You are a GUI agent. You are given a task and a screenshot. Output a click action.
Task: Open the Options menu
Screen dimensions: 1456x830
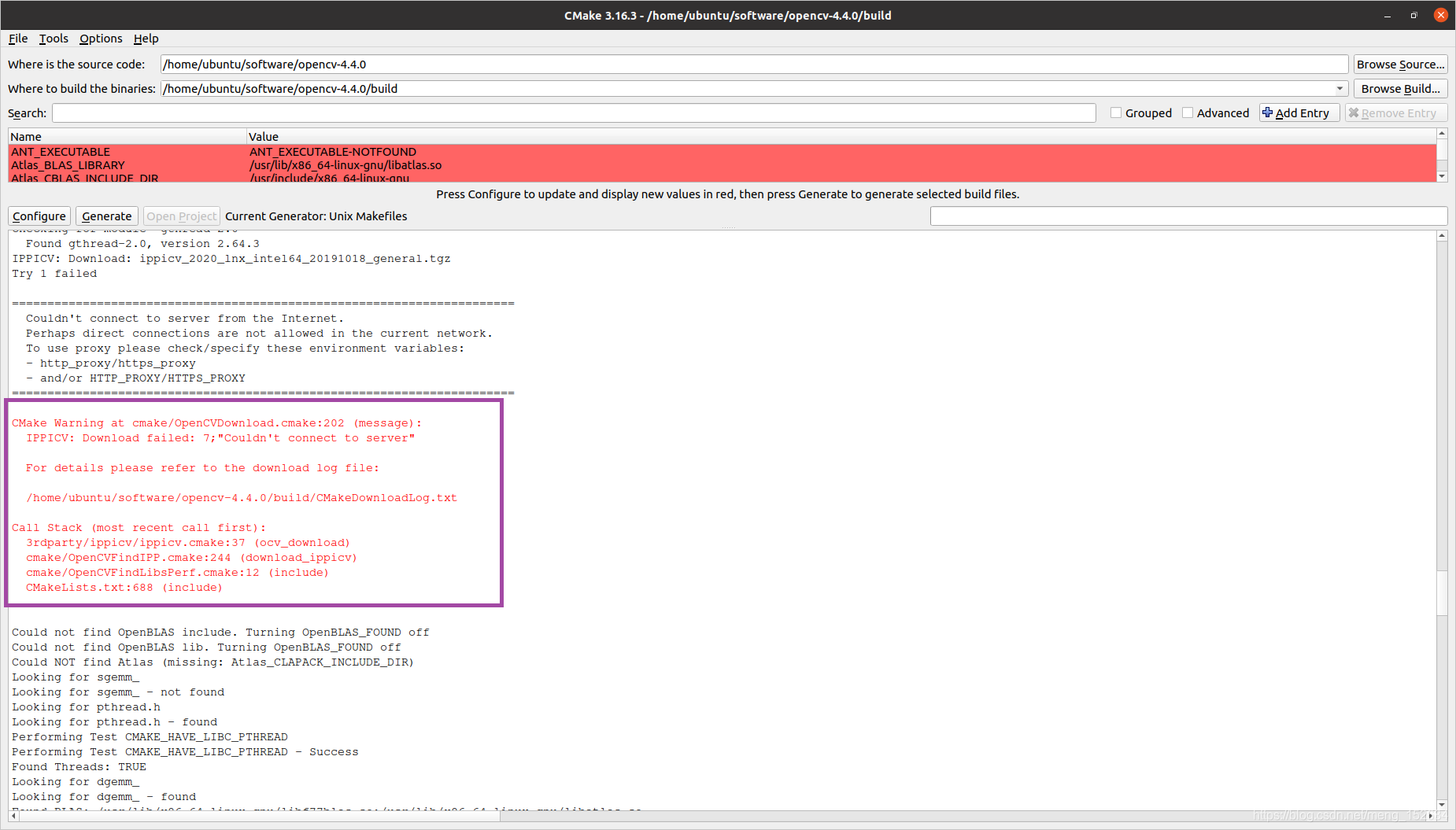[x=101, y=39]
